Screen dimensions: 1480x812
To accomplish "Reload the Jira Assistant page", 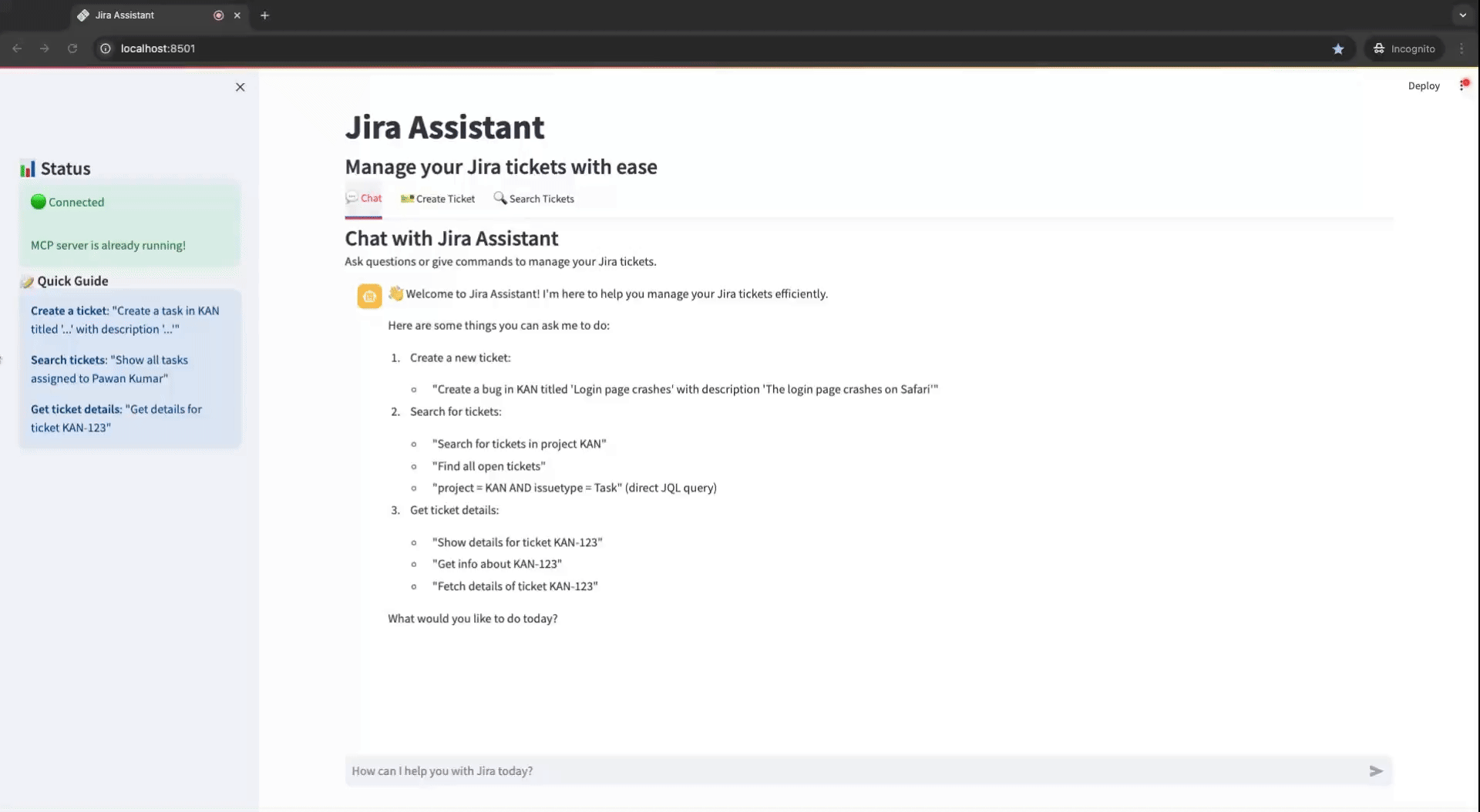I will (x=72, y=48).
